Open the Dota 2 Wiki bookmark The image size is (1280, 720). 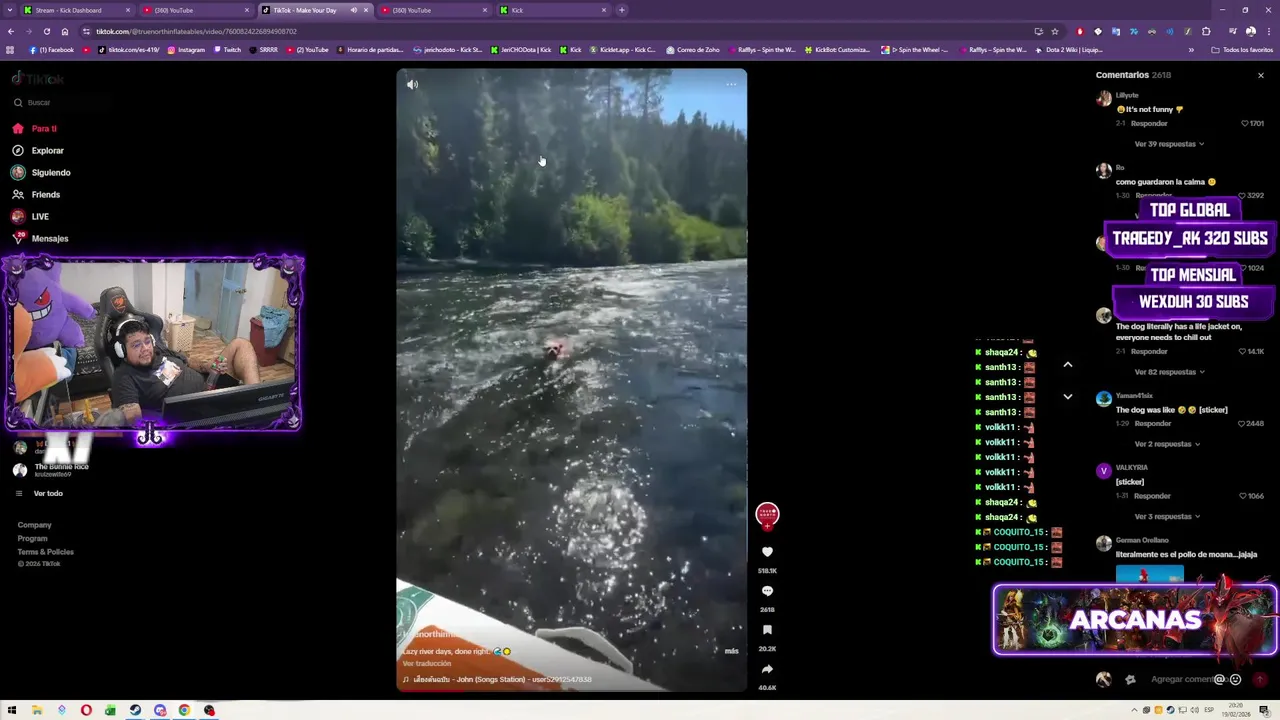1068,50
